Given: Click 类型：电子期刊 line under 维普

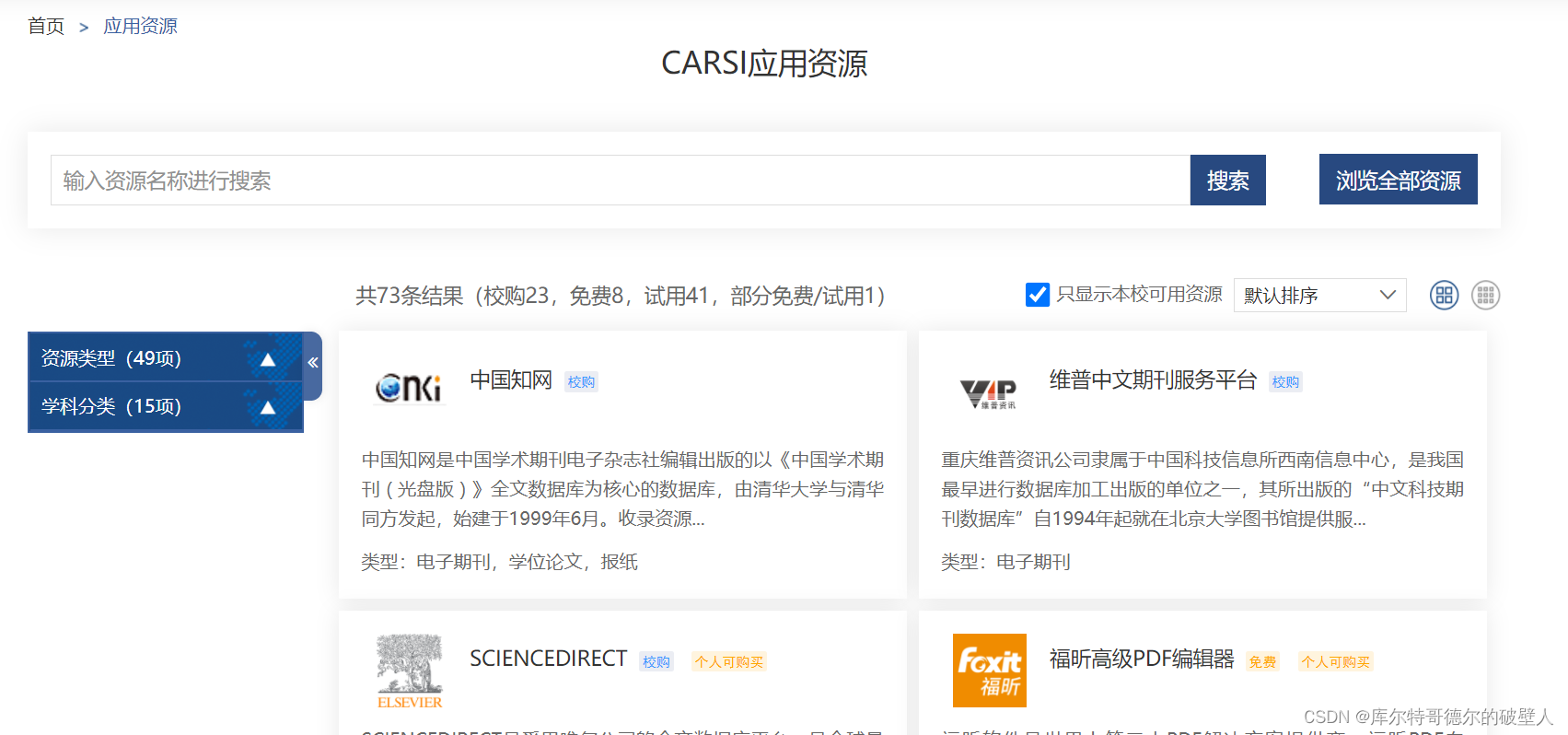Looking at the screenshot, I should [x=1005, y=562].
